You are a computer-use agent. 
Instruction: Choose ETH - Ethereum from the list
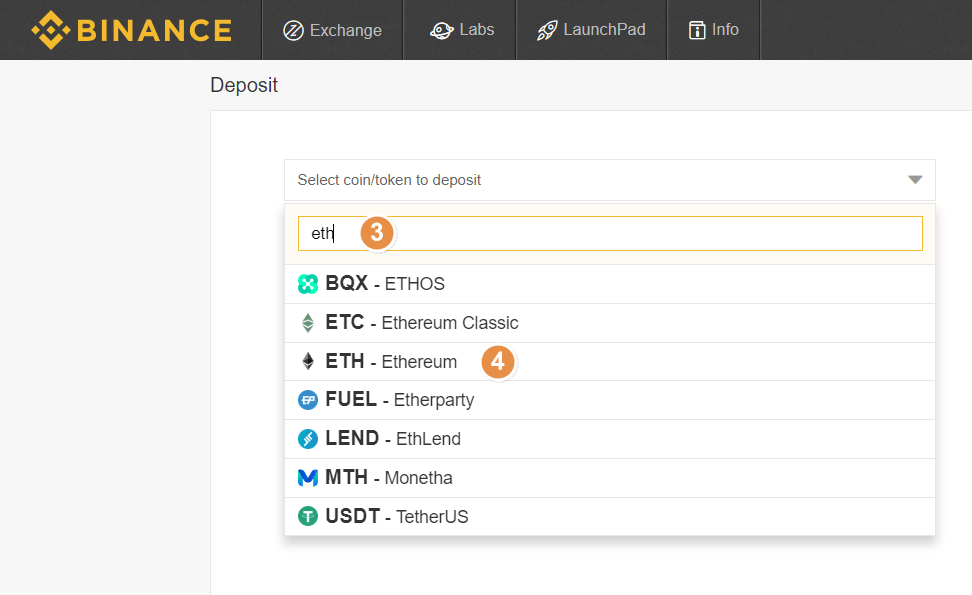point(610,361)
